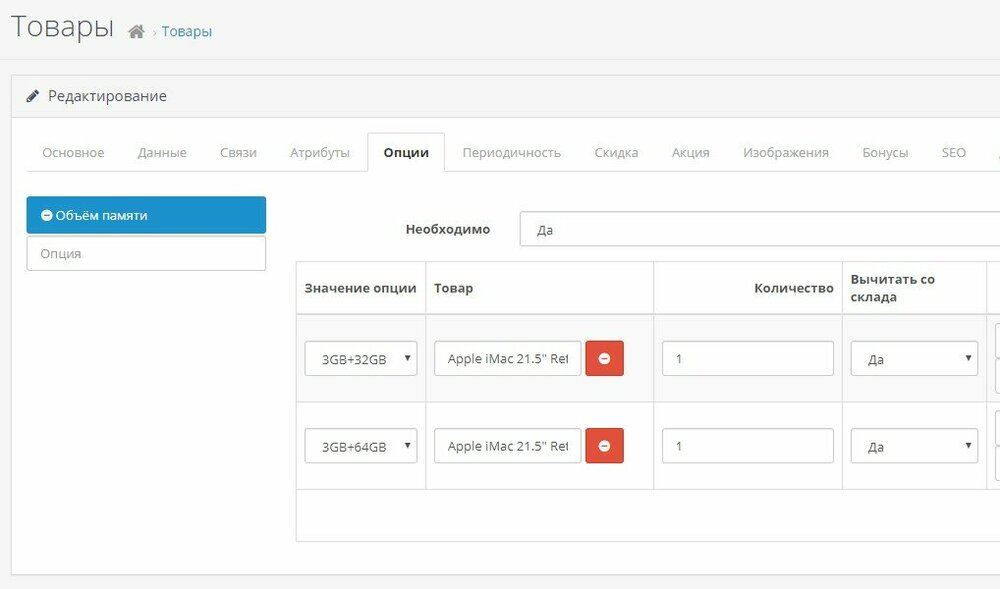Go to the Периодичность tab
1000x589 pixels.
tap(511, 153)
